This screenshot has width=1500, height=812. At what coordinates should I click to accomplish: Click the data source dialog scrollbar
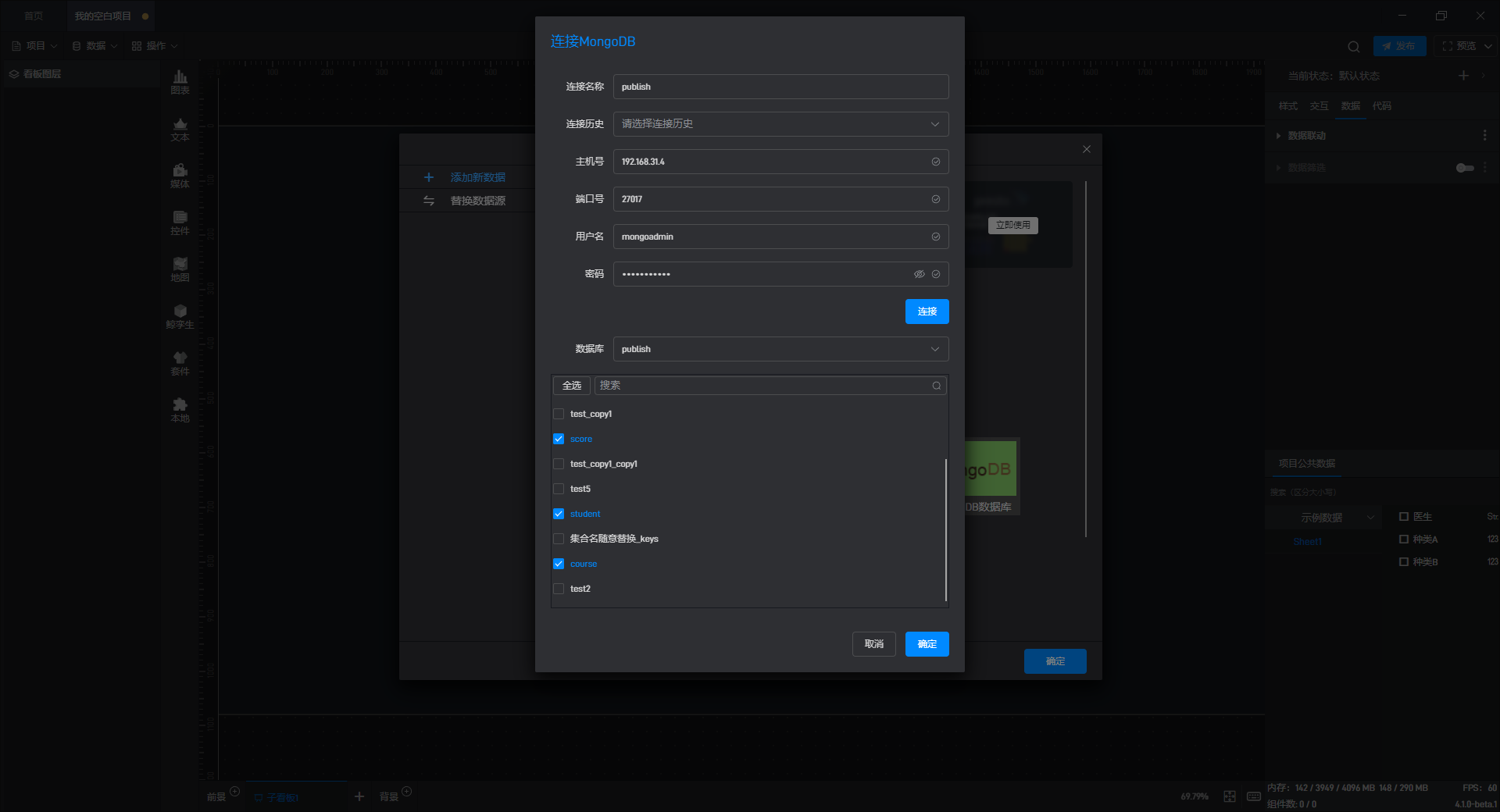click(x=1086, y=359)
